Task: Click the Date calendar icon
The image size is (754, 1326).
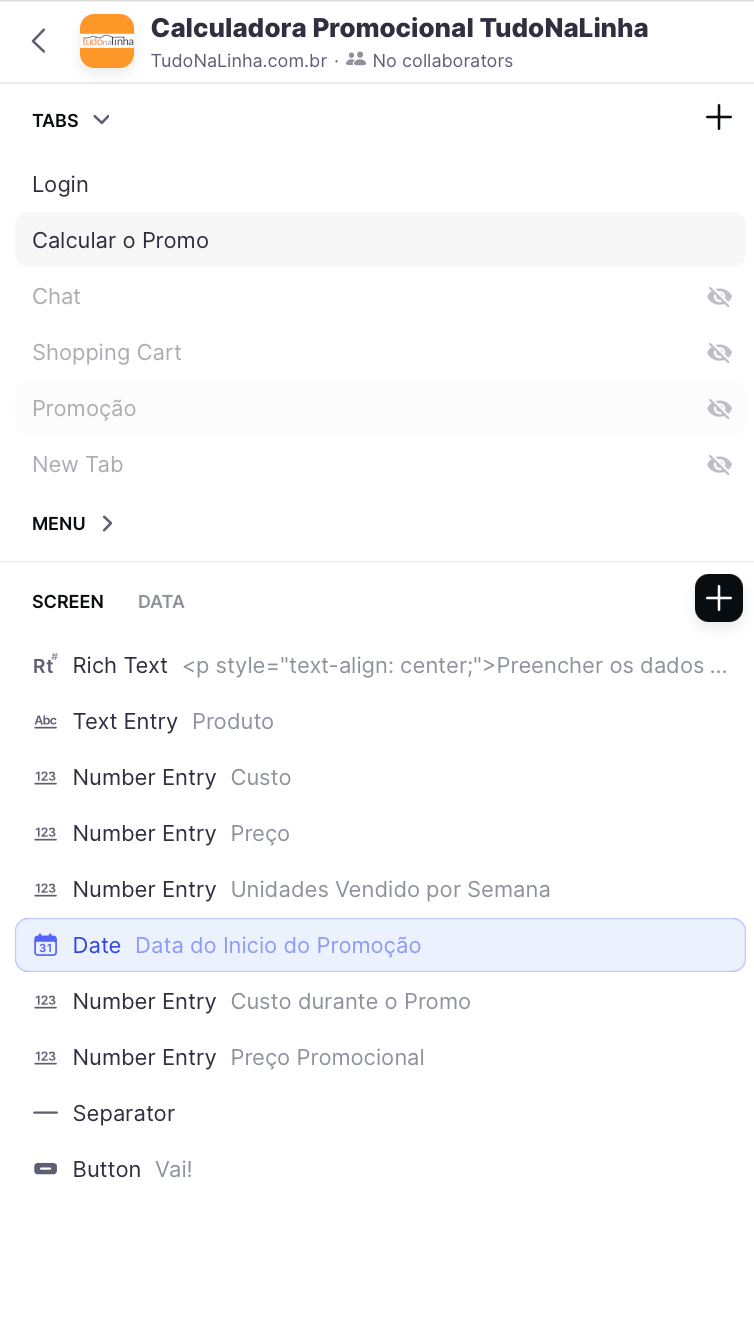Action: 45,945
